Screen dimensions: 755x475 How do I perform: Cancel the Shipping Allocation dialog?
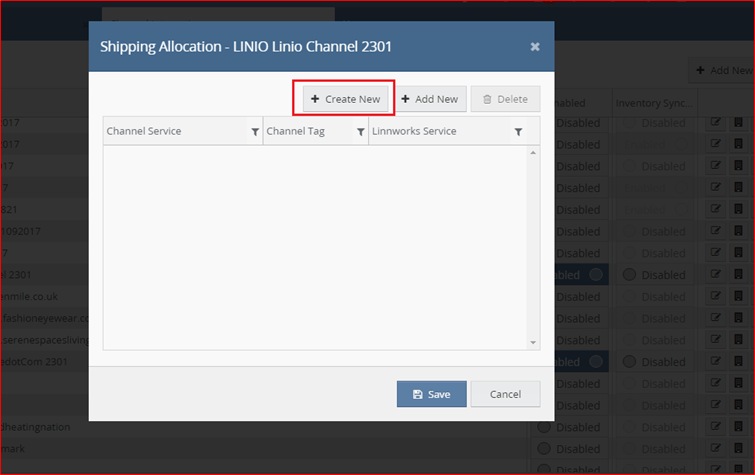[506, 394]
